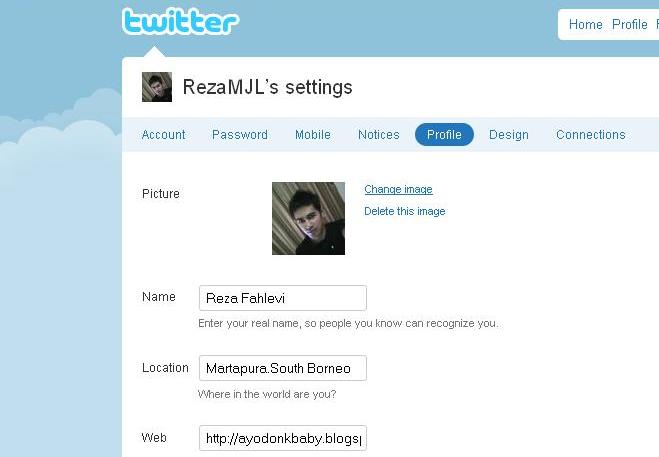Open the Home link in the top navigation
The width and height of the screenshot is (659, 457).
coord(585,25)
